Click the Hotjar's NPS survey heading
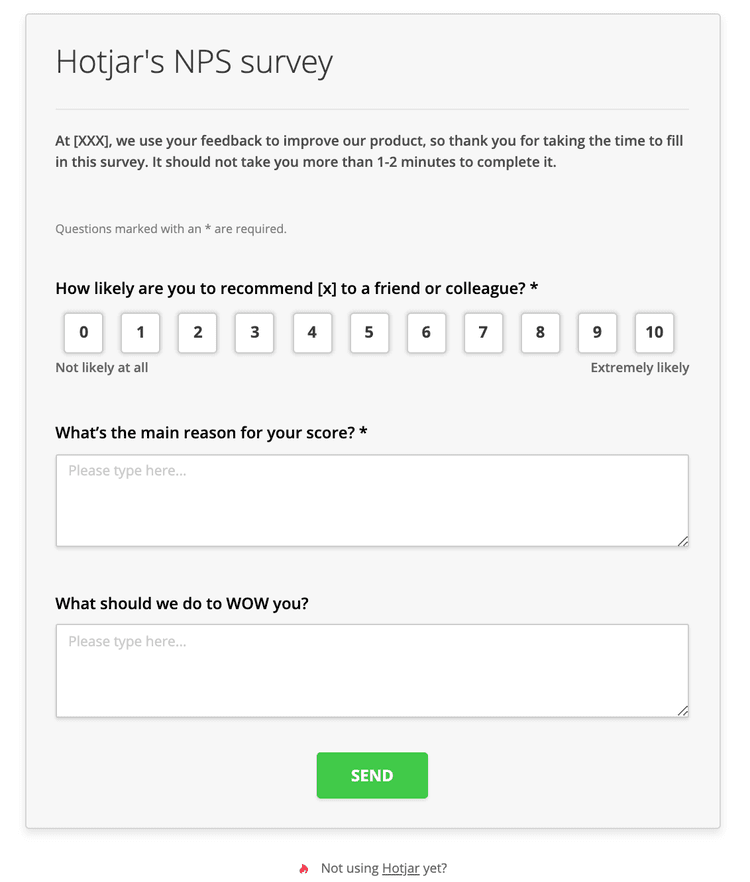The image size is (750, 882). 194,62
